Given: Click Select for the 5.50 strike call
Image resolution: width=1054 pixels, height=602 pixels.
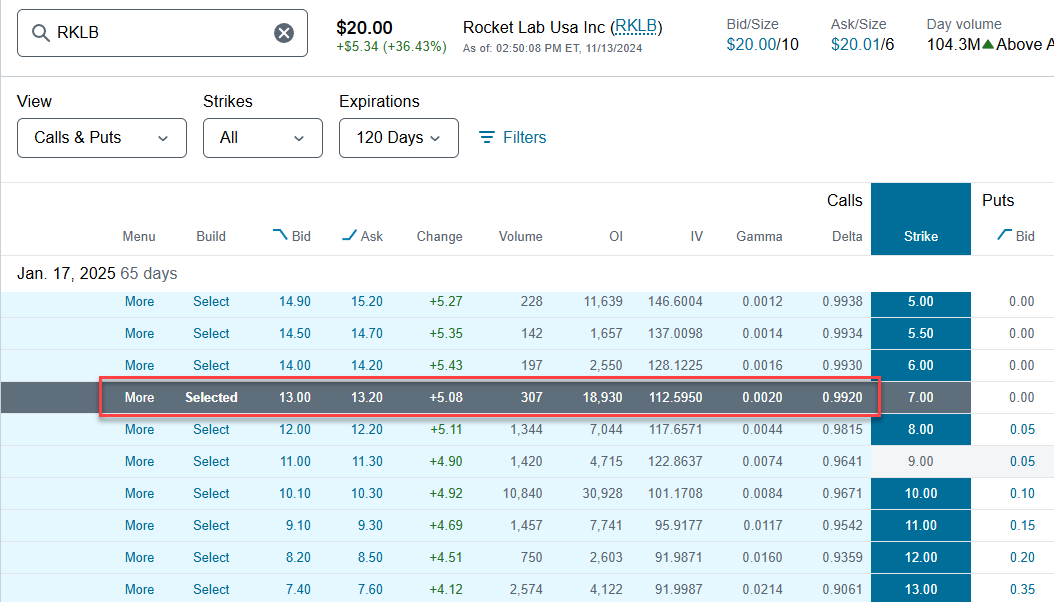Looking at the screenshot, I should tap(211, 333).
